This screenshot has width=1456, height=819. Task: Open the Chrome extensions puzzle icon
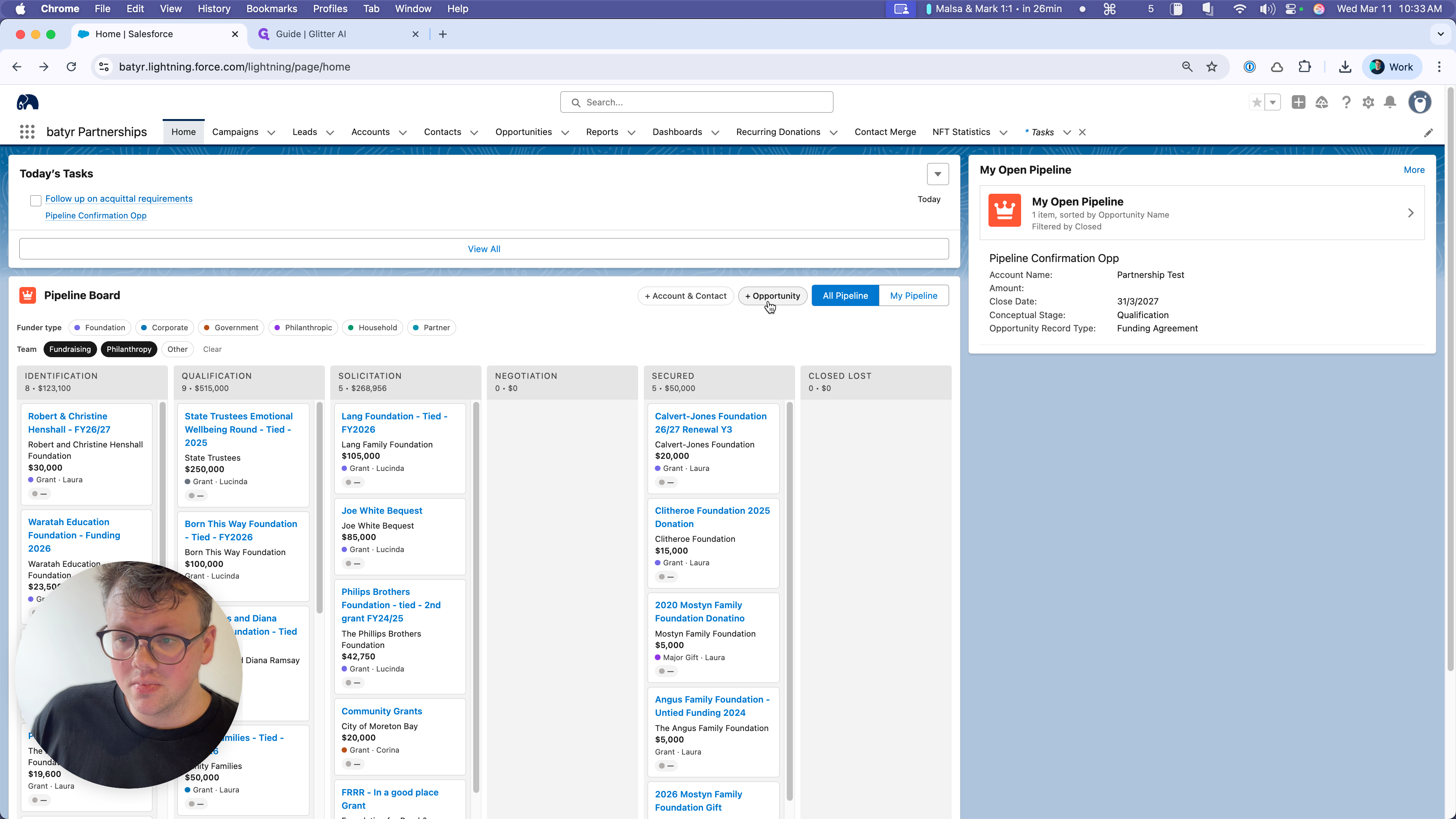[1304, 67]
